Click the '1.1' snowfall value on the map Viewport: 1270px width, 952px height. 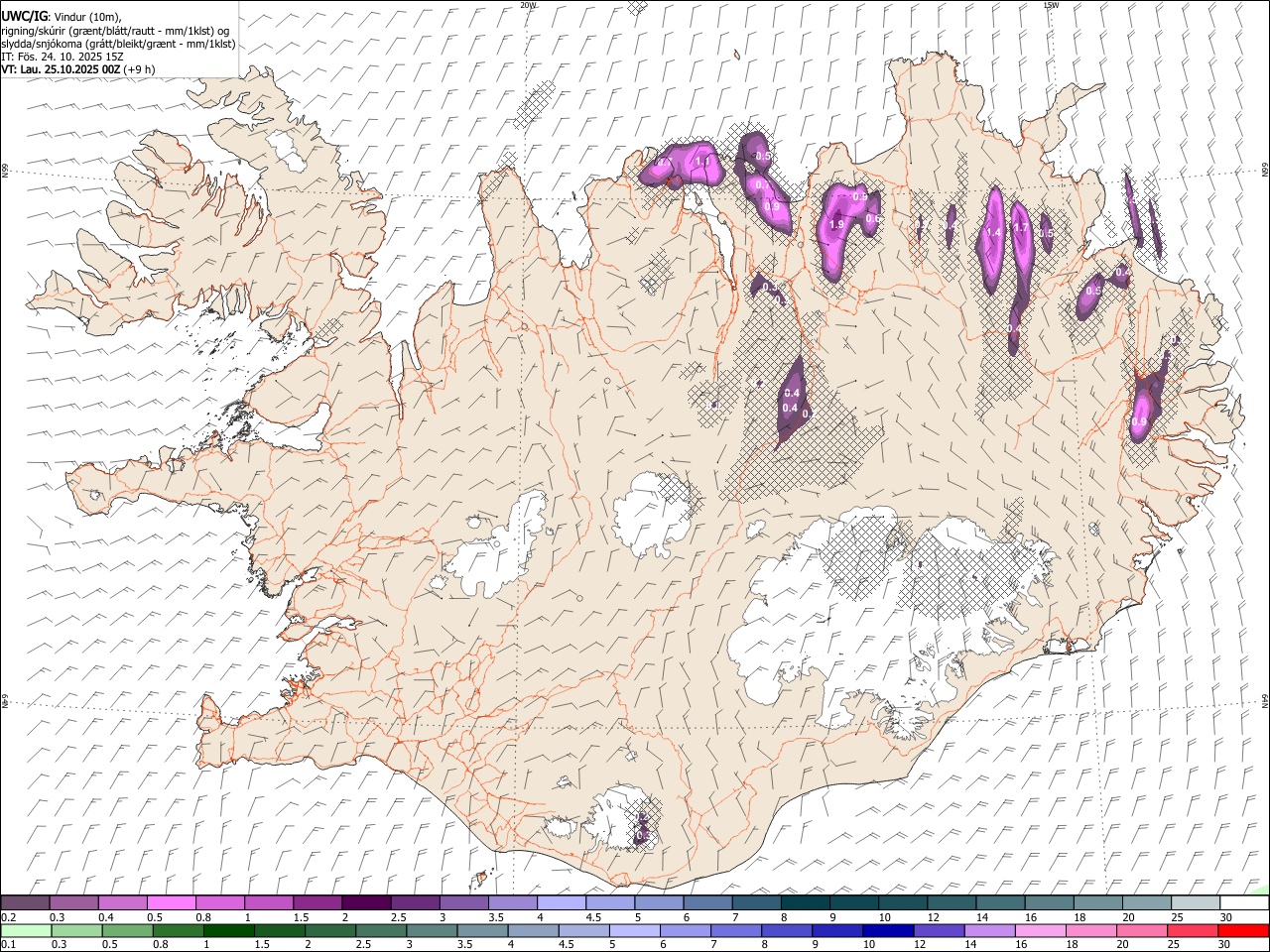[703, 161]
